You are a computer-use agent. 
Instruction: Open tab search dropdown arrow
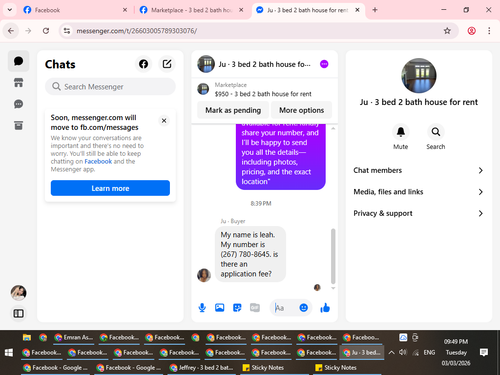tap(10, 10)
